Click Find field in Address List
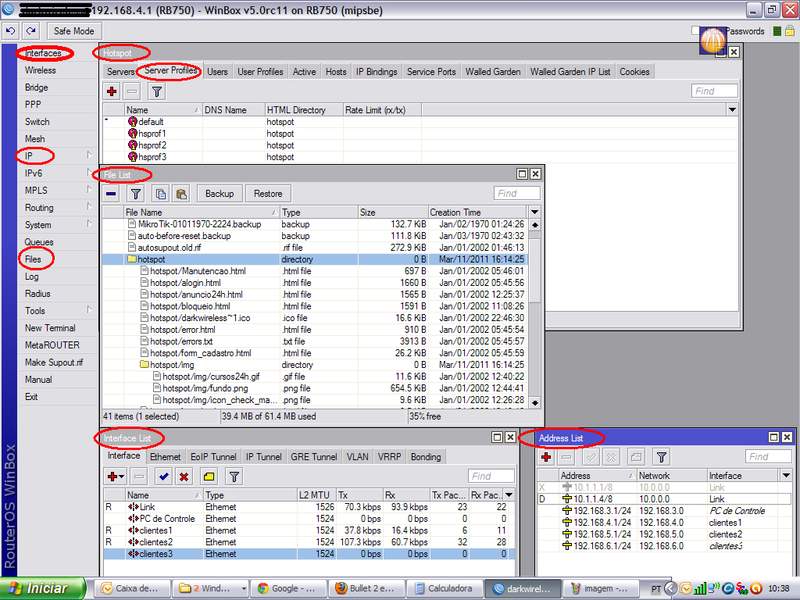 pos(768,457)
